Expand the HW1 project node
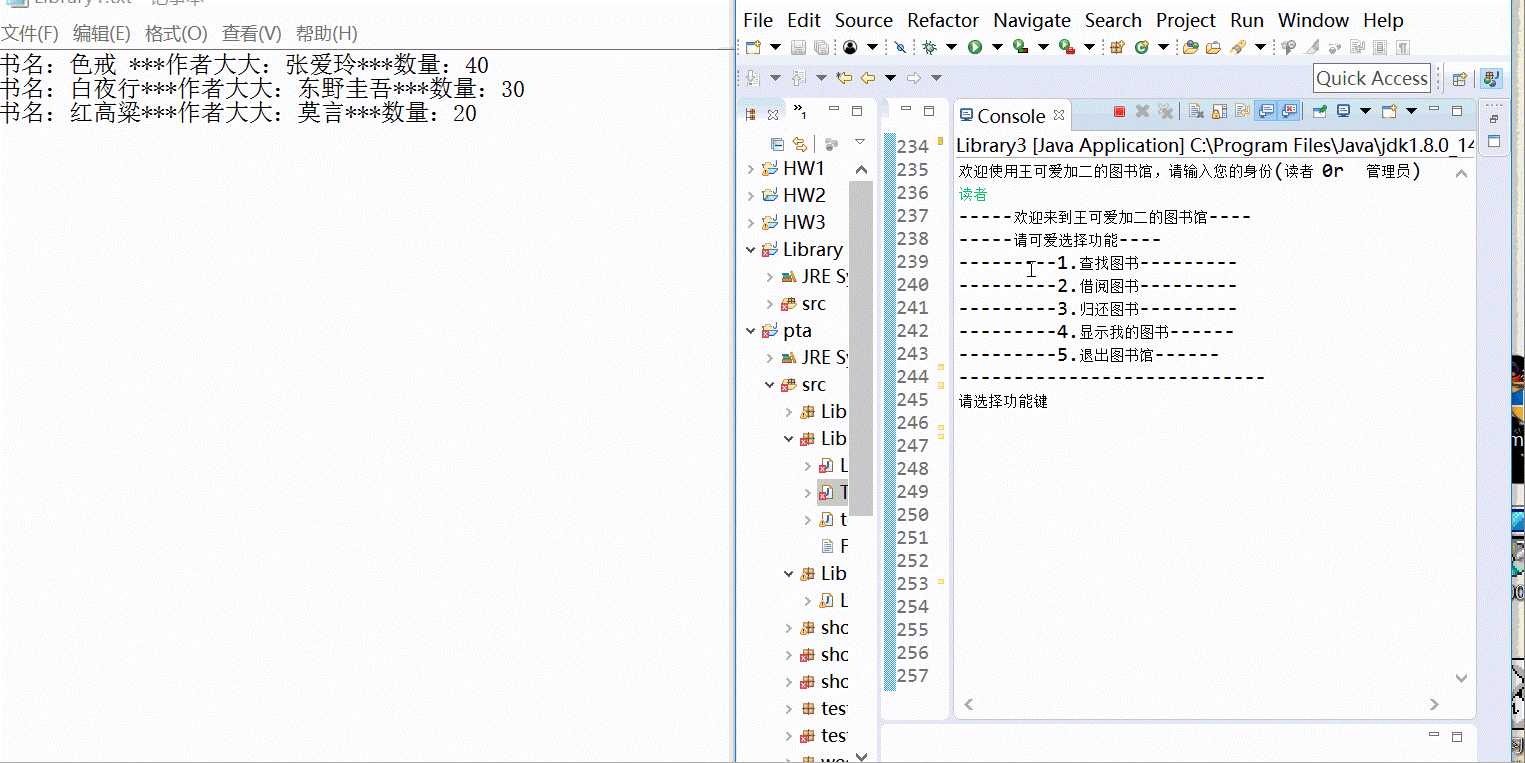The width and height of the screenshot is (1525, 763). point(750,169)
